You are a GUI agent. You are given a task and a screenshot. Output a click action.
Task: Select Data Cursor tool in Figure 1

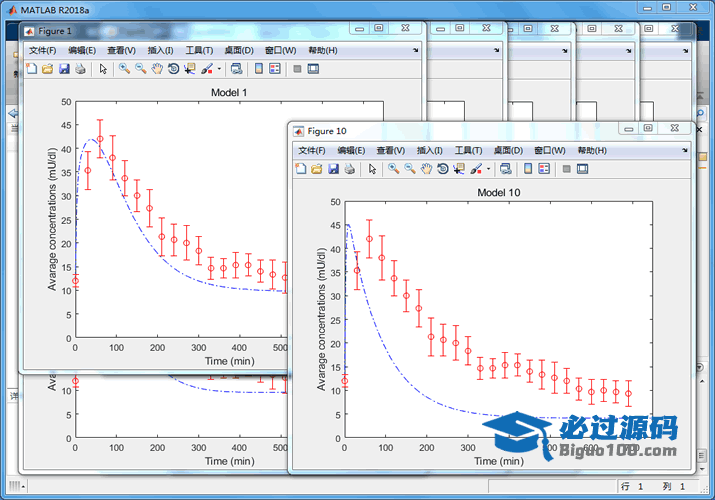click(190, 69)
